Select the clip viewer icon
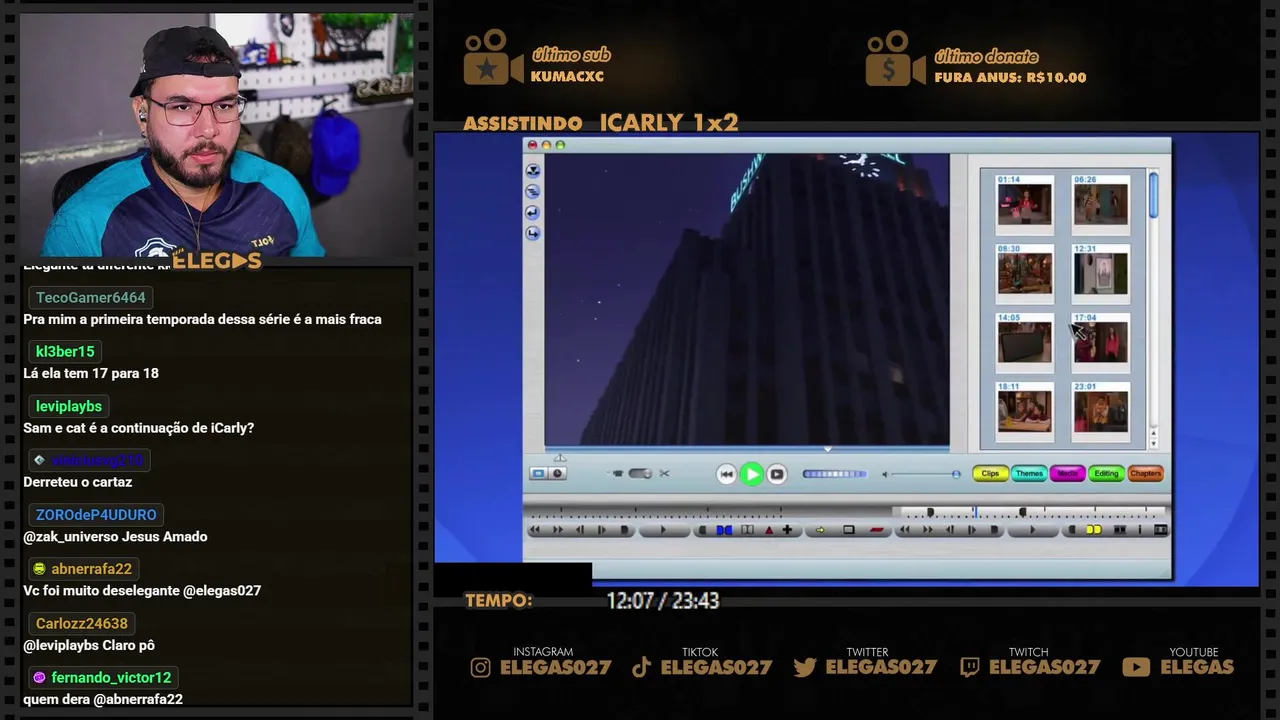 point(538,473)
